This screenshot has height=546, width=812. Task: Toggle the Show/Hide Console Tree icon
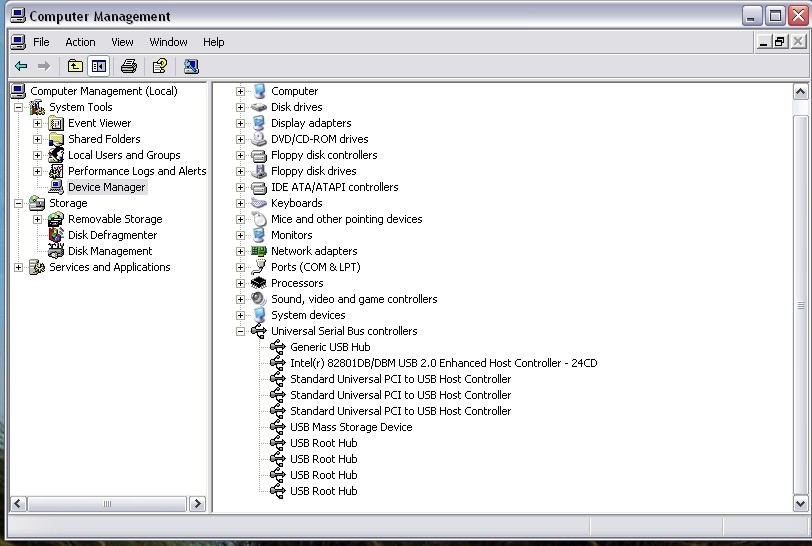click(98, 66)
